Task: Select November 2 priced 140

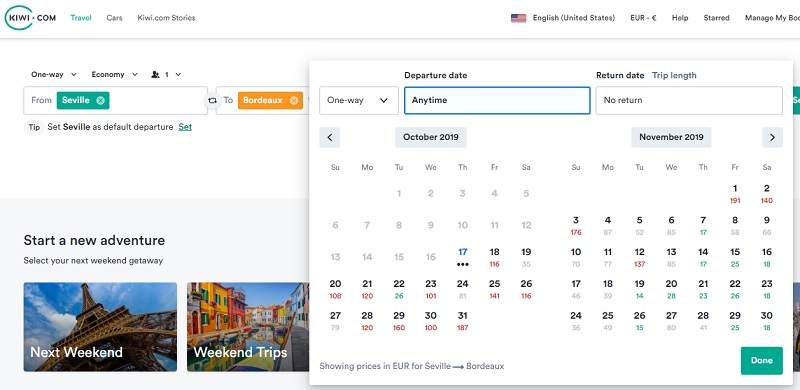Action: click(767, 193)
